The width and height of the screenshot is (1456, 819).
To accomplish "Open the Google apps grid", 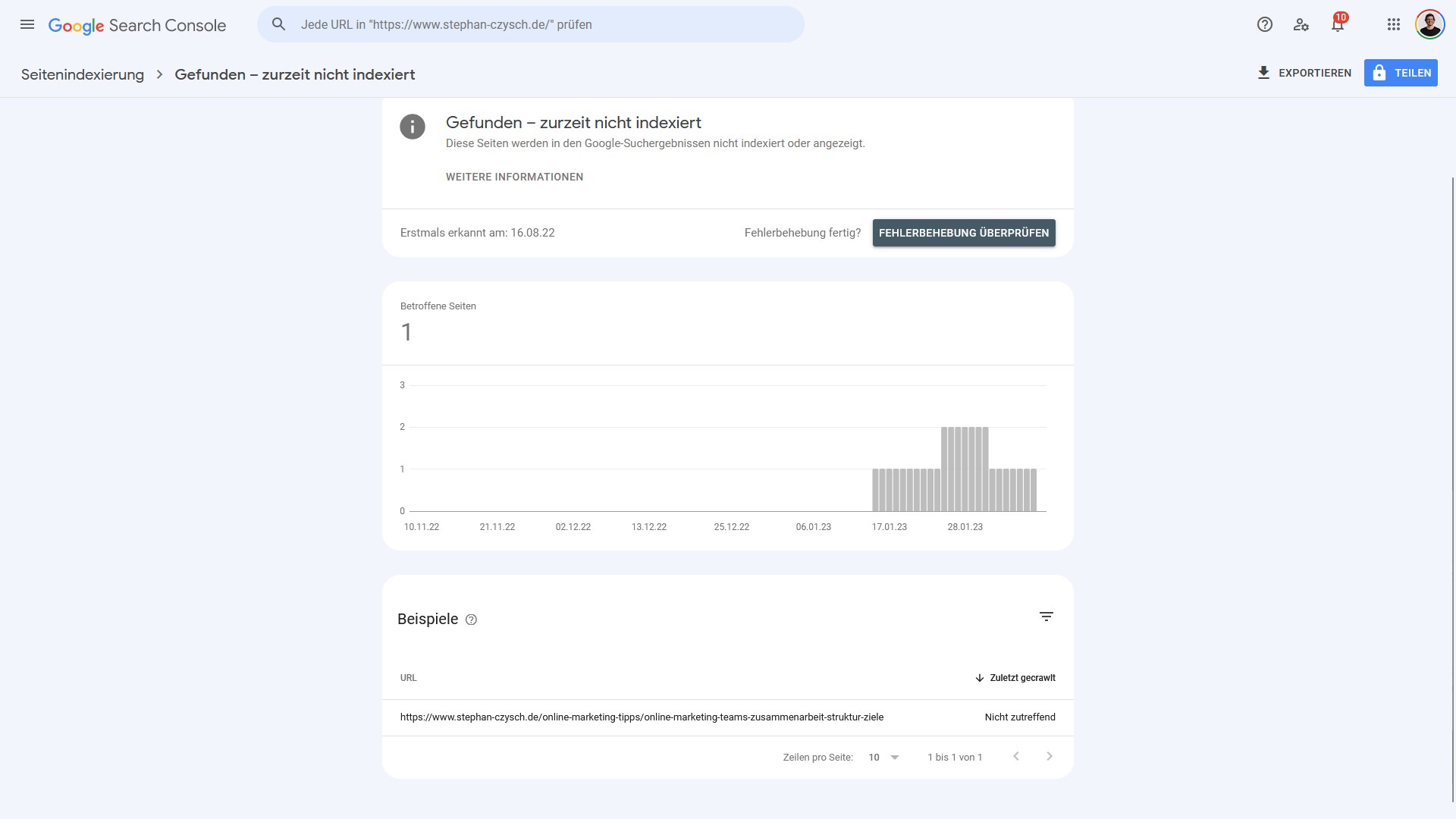I will (1394, 24).
